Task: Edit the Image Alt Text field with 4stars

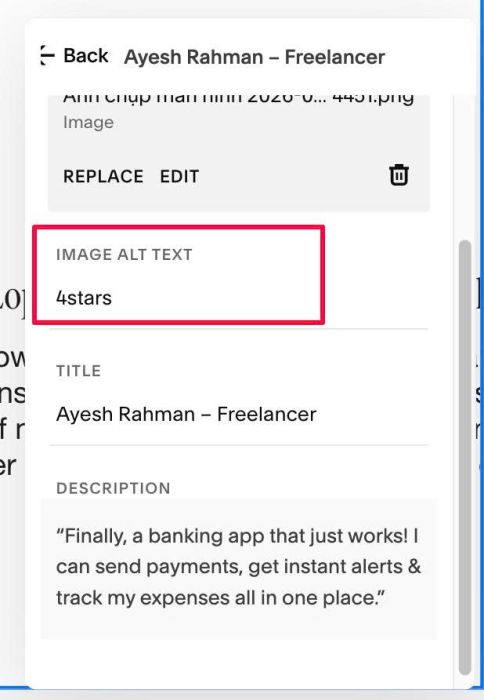Action: click(x=238, y=298)
